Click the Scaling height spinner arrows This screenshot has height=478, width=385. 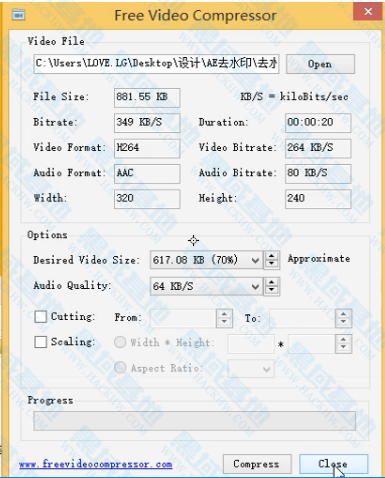343,343
